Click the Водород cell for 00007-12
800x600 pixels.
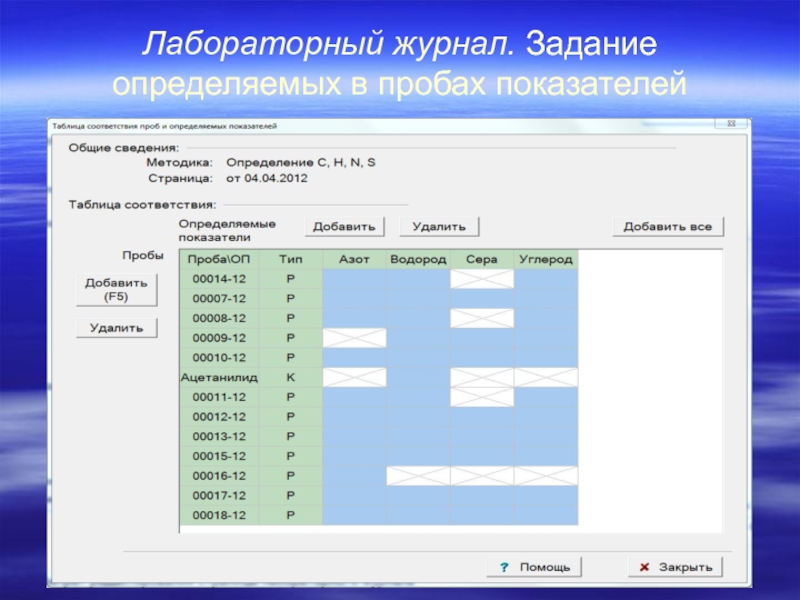(418, 299)
